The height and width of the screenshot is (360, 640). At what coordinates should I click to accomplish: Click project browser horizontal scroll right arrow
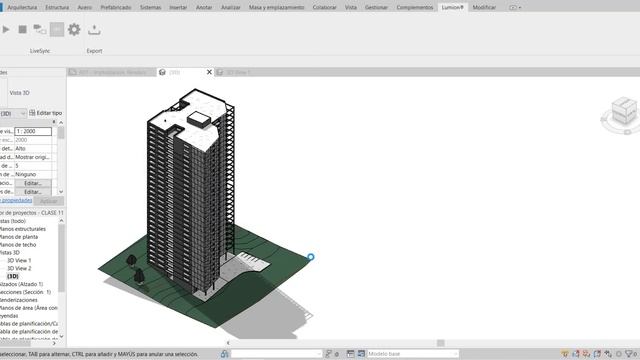[54, 343]
